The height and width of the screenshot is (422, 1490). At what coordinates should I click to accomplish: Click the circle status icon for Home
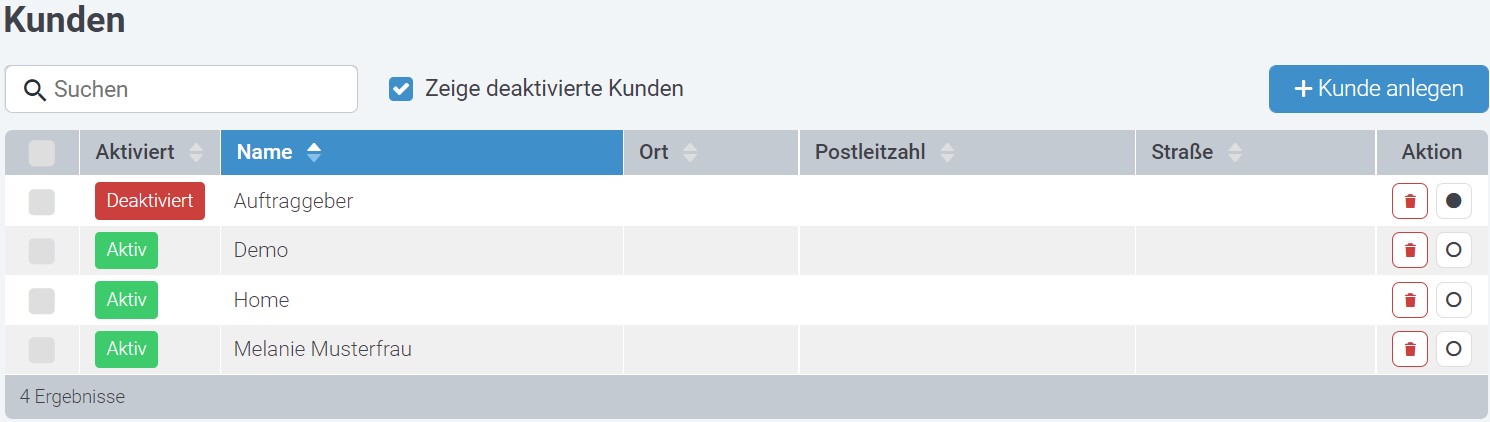[1454, 300]
